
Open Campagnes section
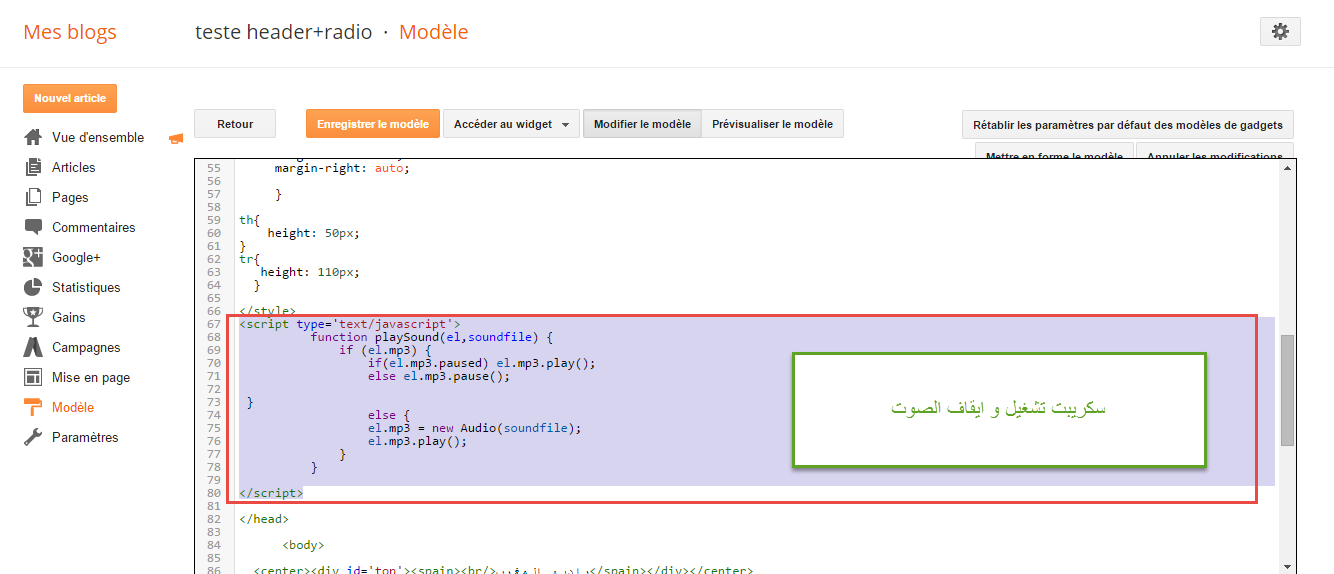[86, 347]
